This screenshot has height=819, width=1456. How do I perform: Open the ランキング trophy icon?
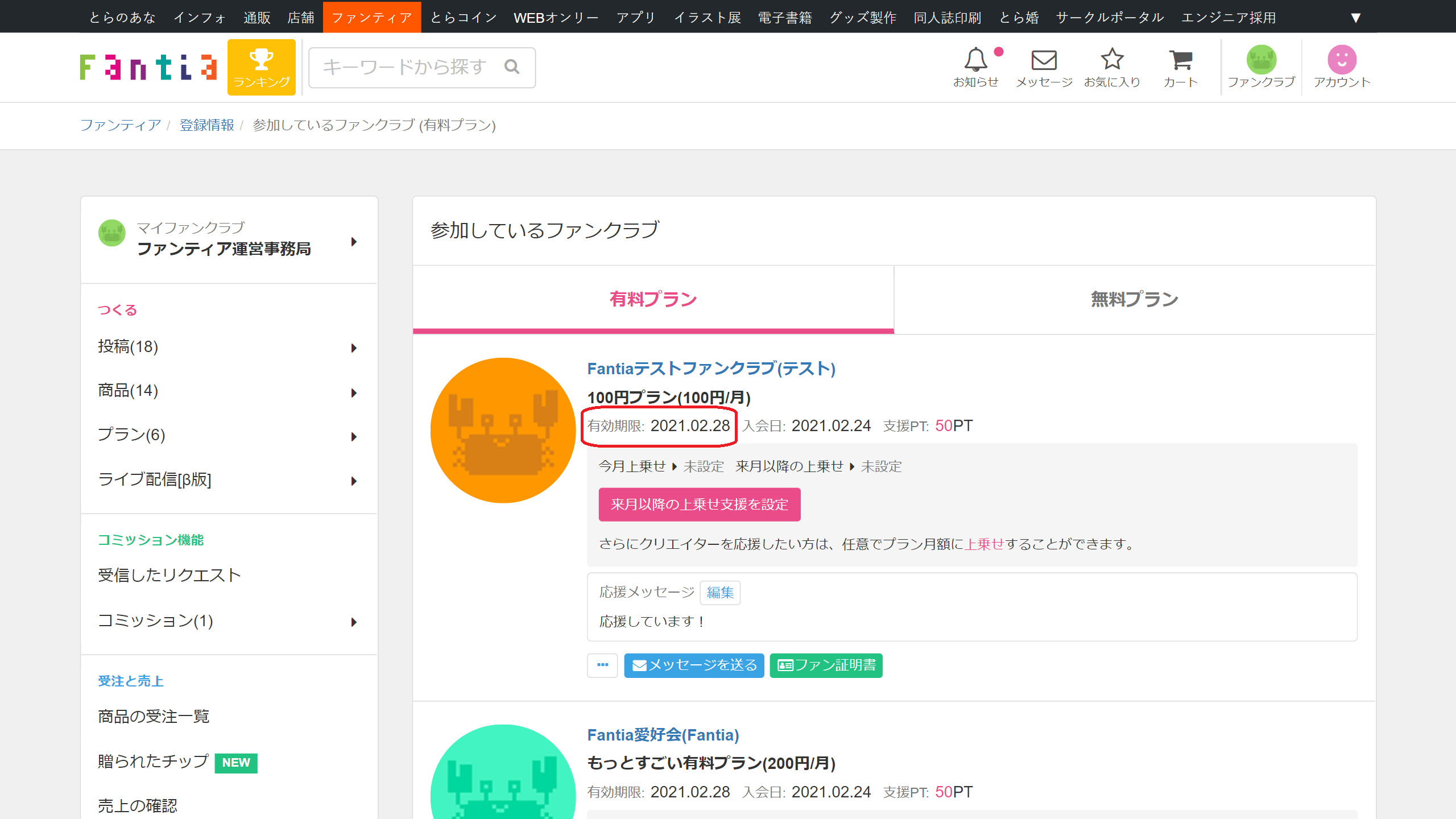[262, 67]
